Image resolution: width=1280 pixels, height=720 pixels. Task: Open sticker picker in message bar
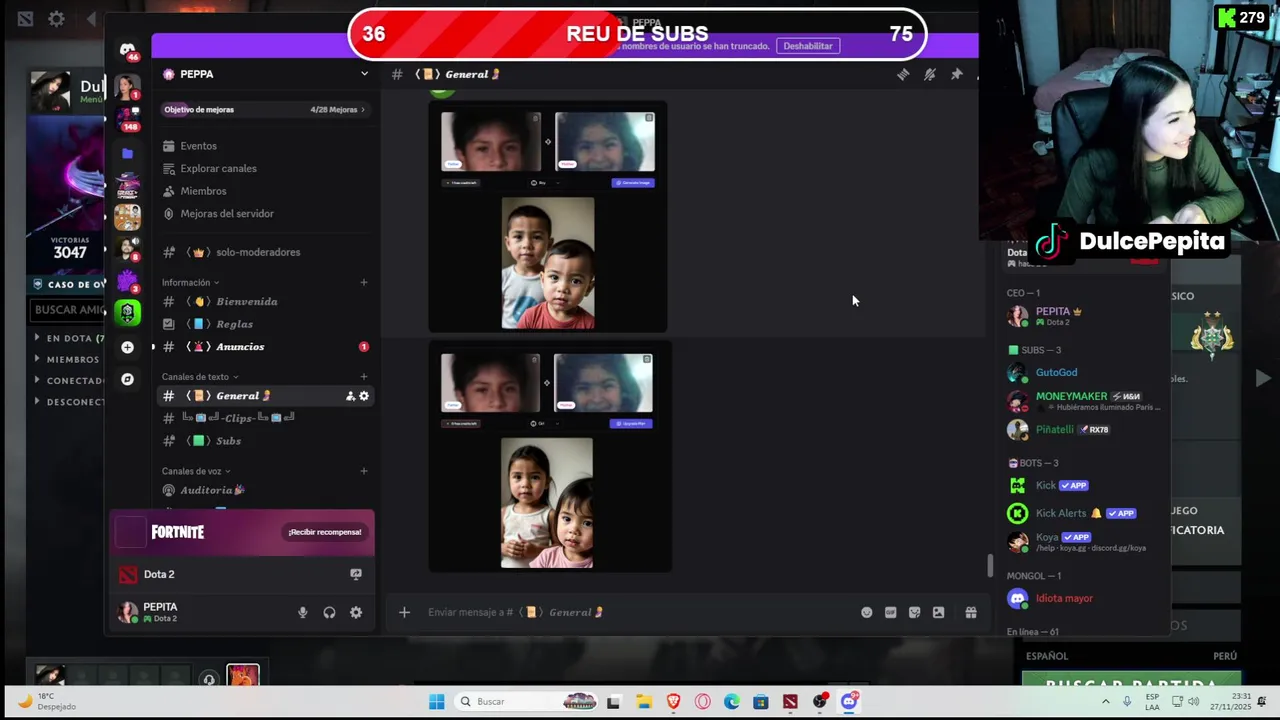tap(915, 612)
